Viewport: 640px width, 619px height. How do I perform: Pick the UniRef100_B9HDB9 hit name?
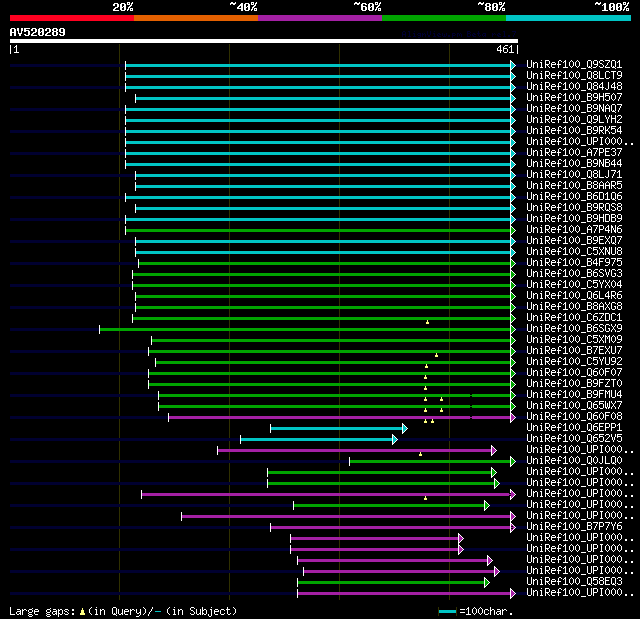(574, 219)
